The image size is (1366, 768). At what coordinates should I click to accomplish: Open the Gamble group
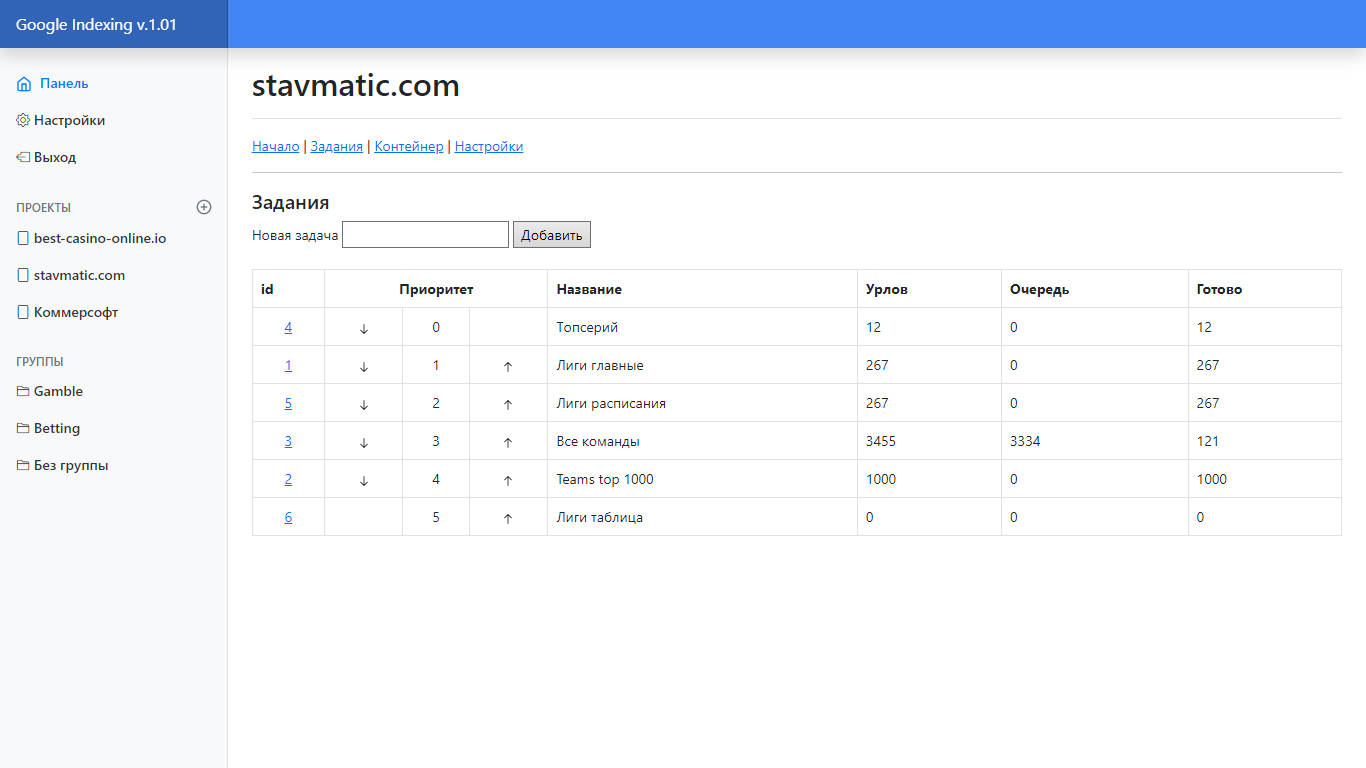click(x=58, y=391)
